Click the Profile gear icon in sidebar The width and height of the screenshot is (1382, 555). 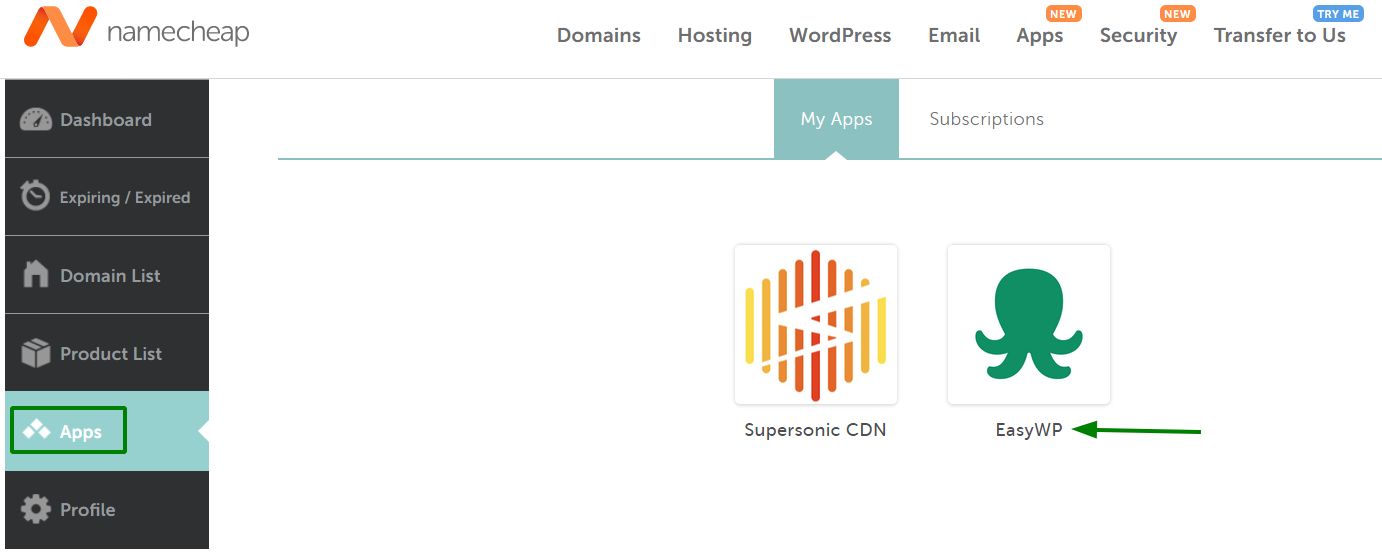coord(36,509)
